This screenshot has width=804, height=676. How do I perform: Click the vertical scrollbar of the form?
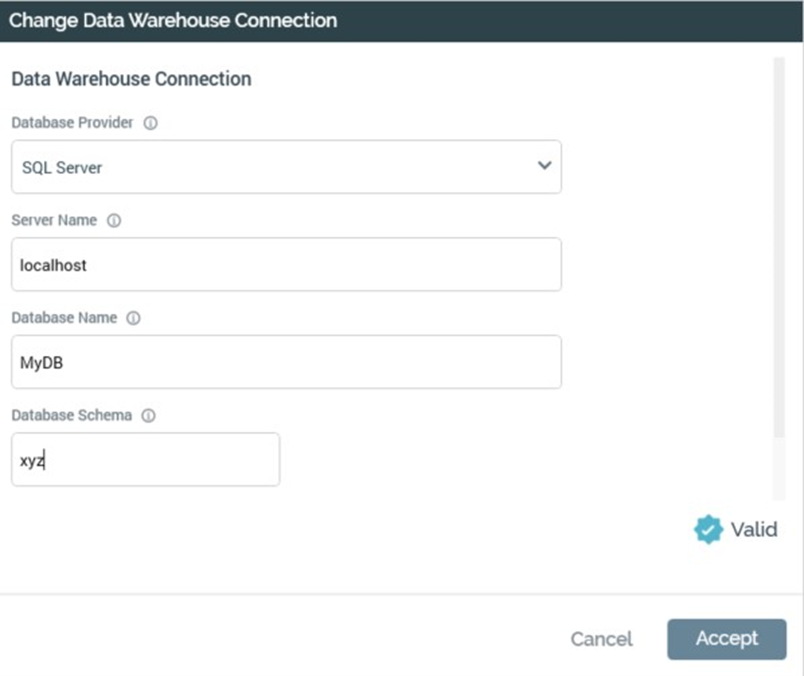coord(779,250)
